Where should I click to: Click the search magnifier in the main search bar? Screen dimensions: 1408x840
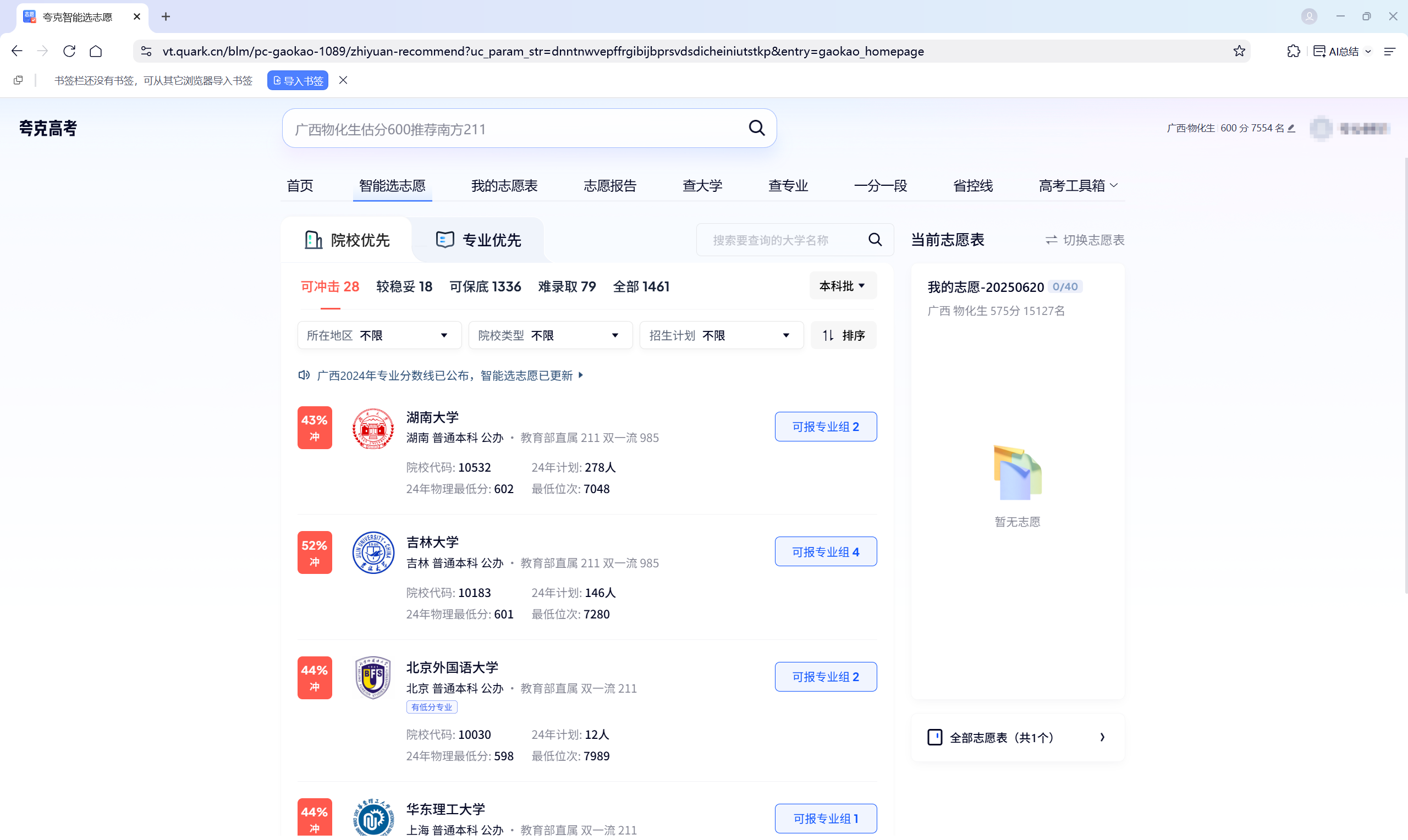[x=757, y=128]
